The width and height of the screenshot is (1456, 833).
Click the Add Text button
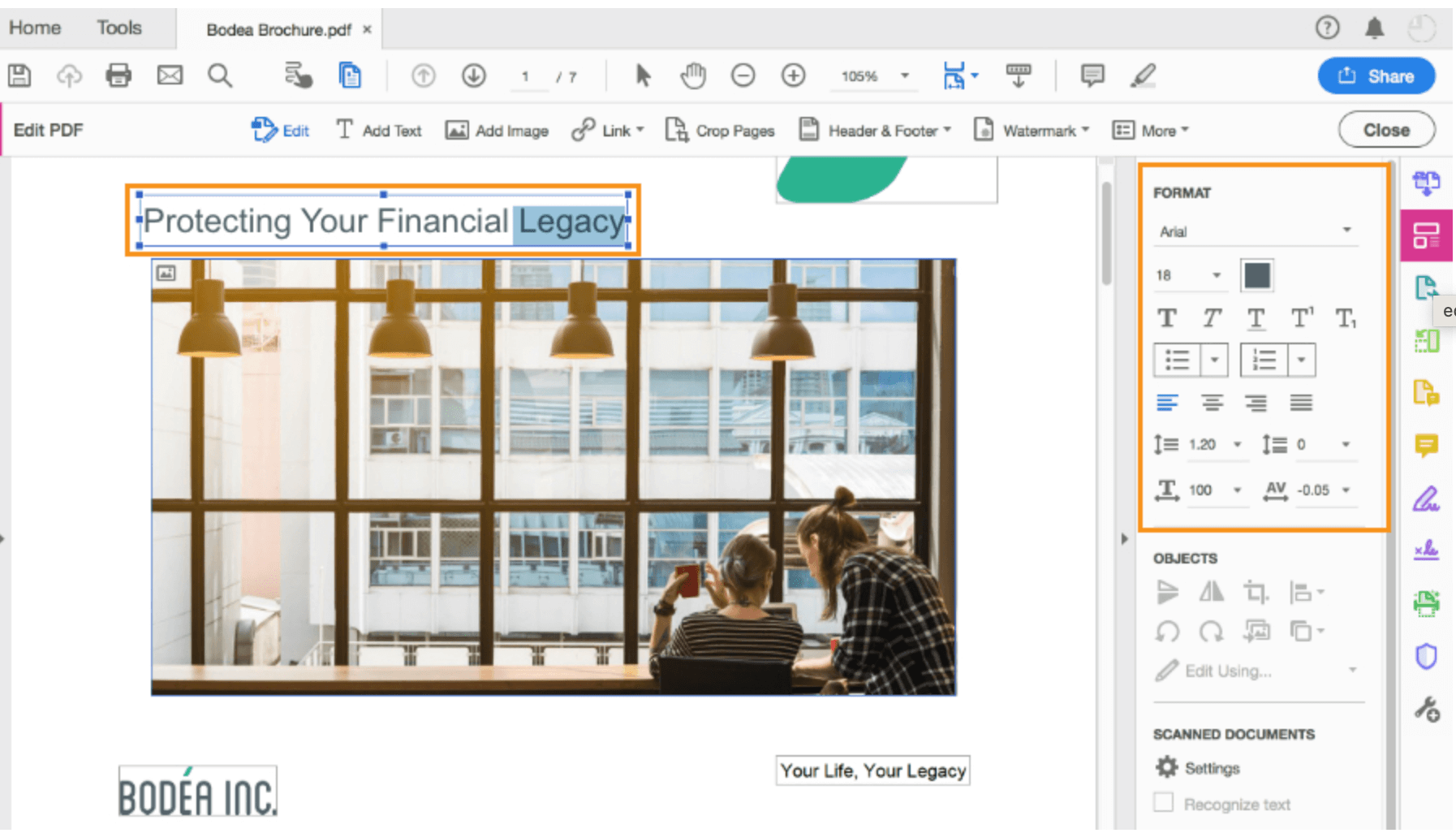379,130
